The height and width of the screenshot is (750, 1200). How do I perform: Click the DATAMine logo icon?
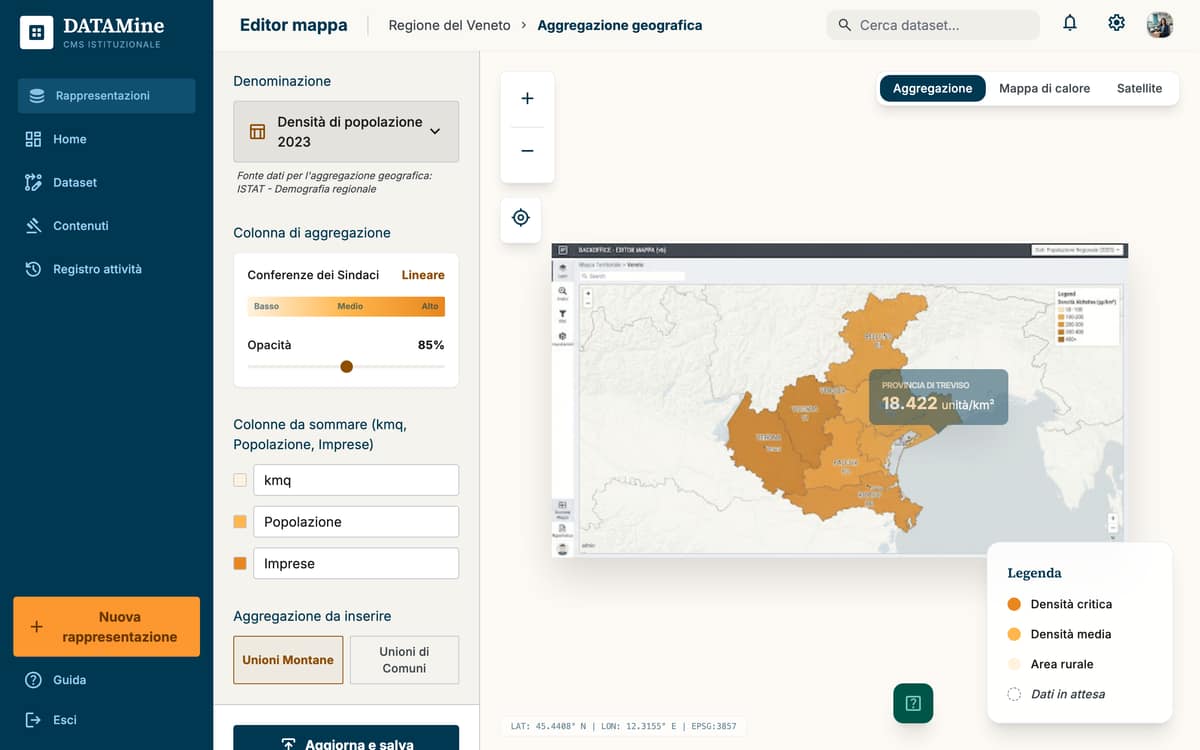(x=36, y=32)
